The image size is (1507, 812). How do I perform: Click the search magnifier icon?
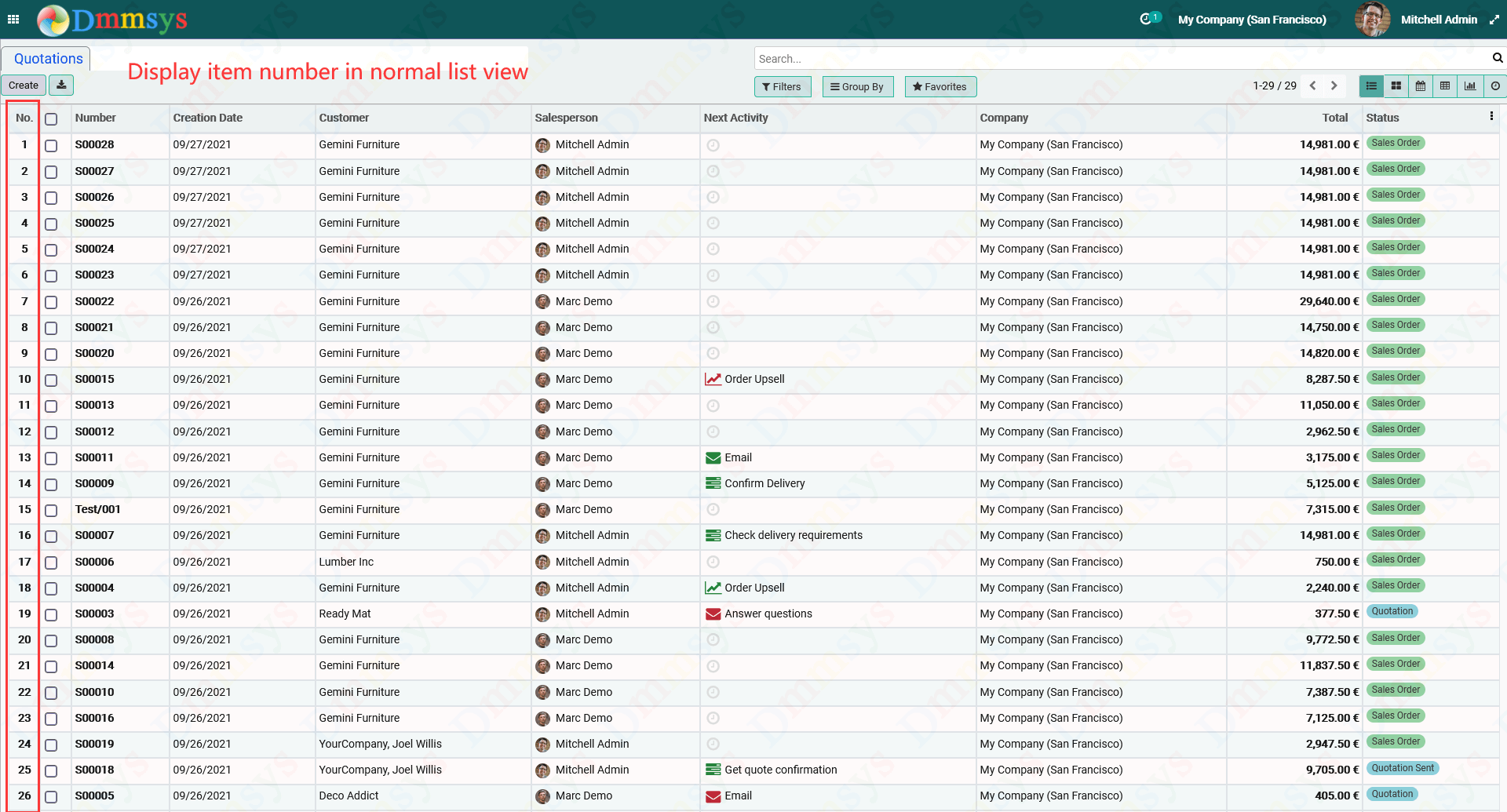tap(1497, 58)
